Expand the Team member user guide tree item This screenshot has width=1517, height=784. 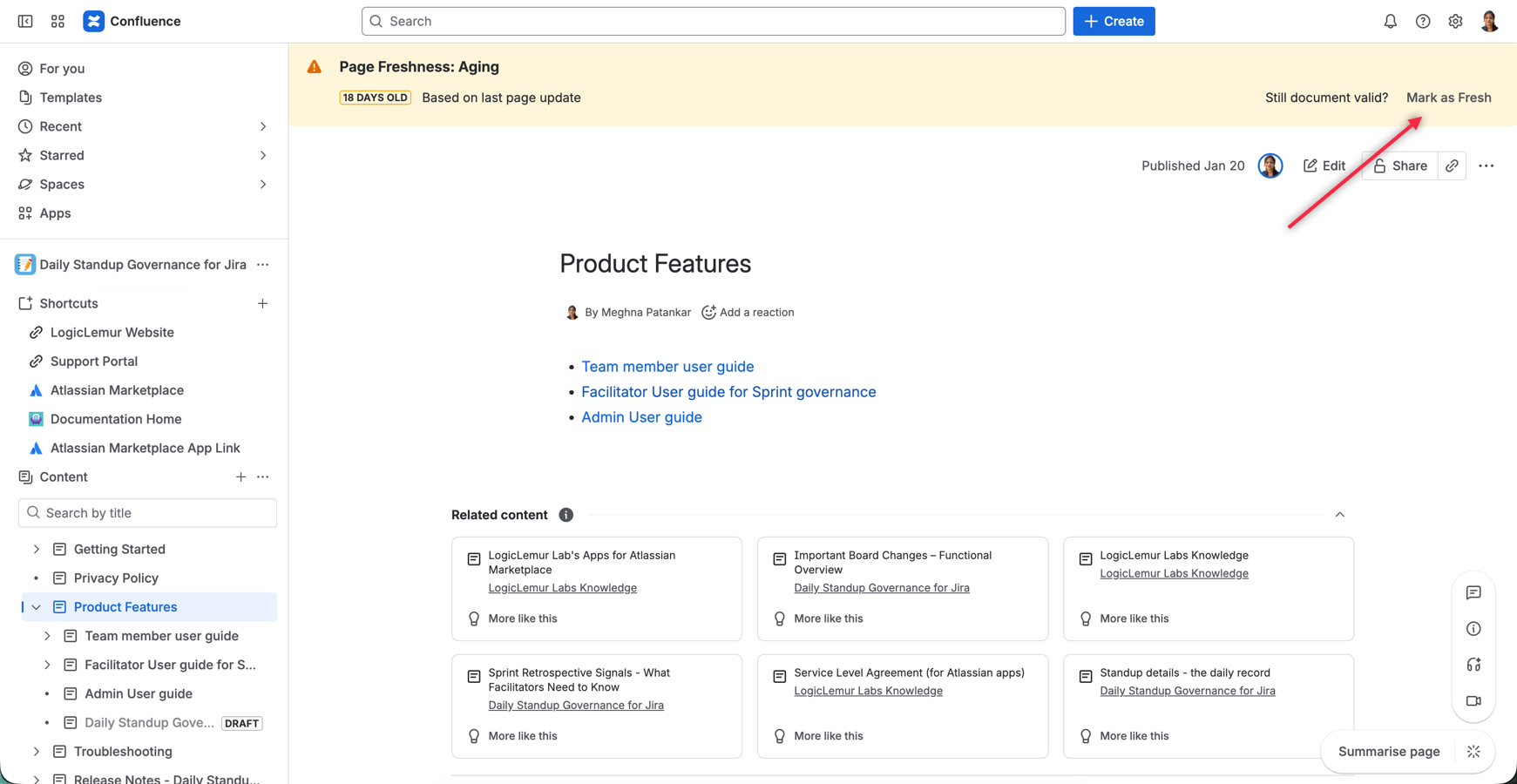point(47,636)
